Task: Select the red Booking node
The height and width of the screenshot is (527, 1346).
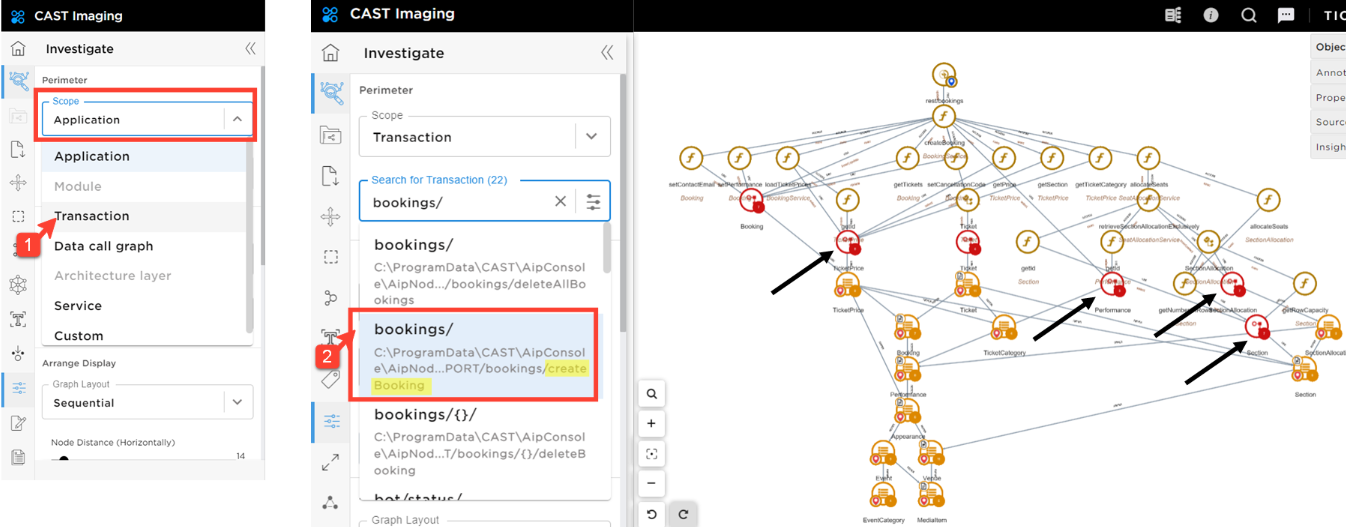Action: coord(751,201)
